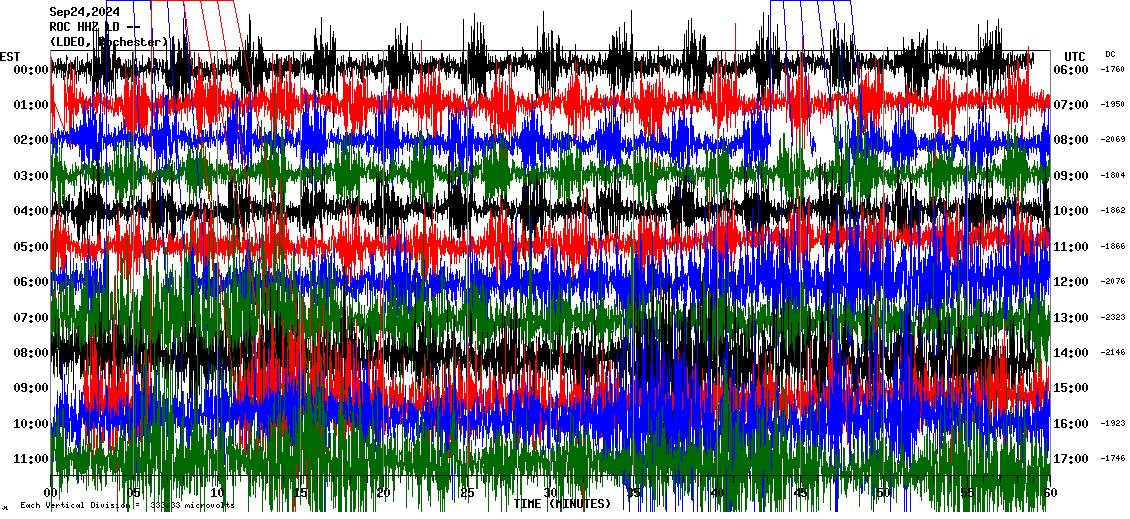Select the -1923 DC offset value
This screenshot has width=1130, height=519.
click(1113, 424)
